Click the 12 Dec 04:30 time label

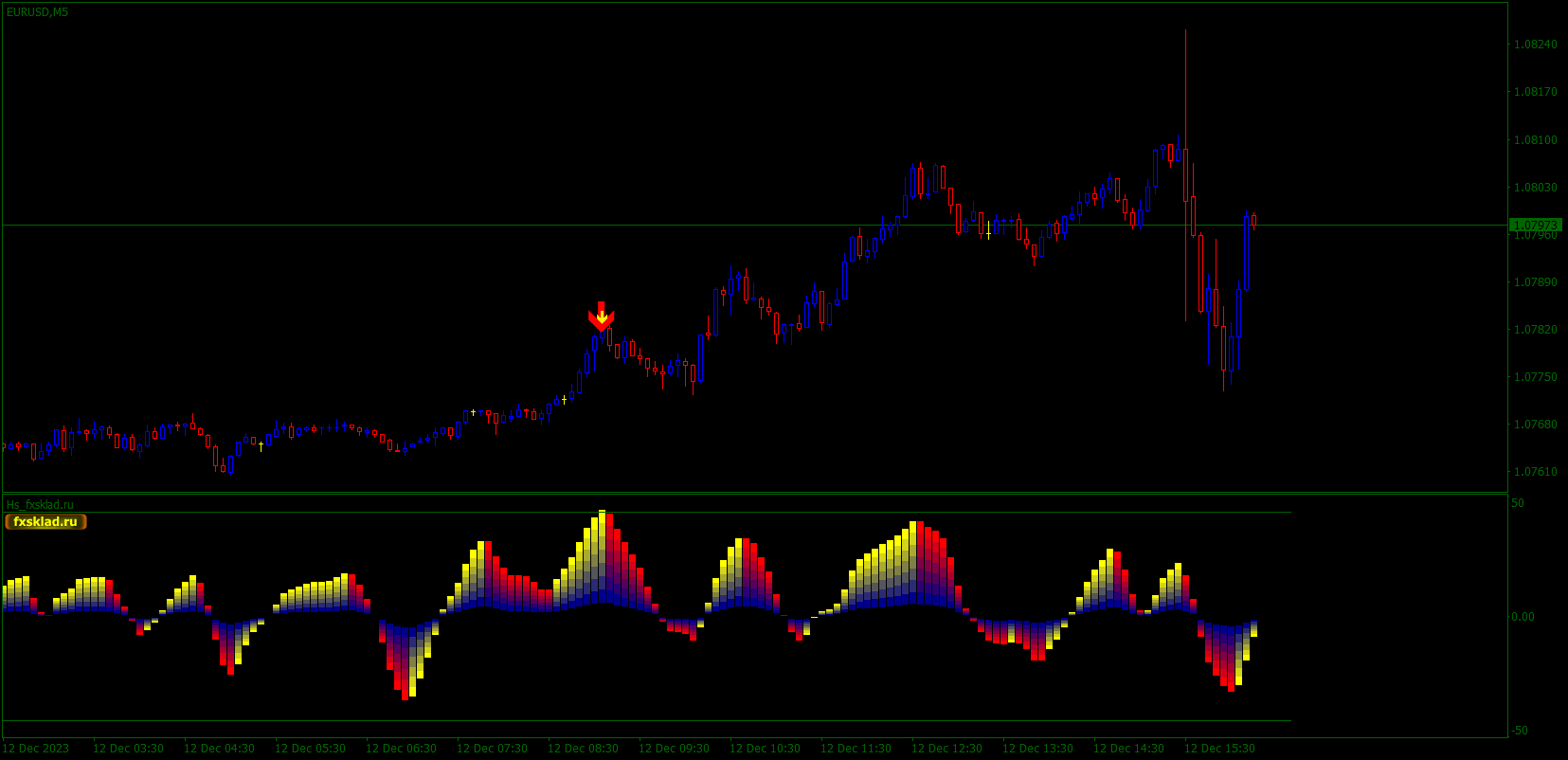click(x=219, y=749)
